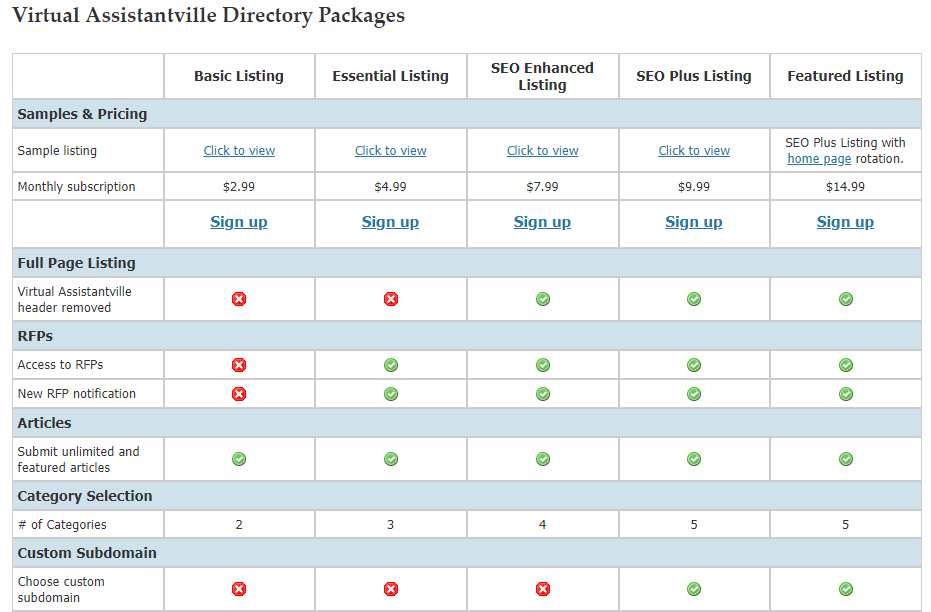
Task: Sign up for the Featured Listing package
Action: pyautogui.click(x=846, y=222)
